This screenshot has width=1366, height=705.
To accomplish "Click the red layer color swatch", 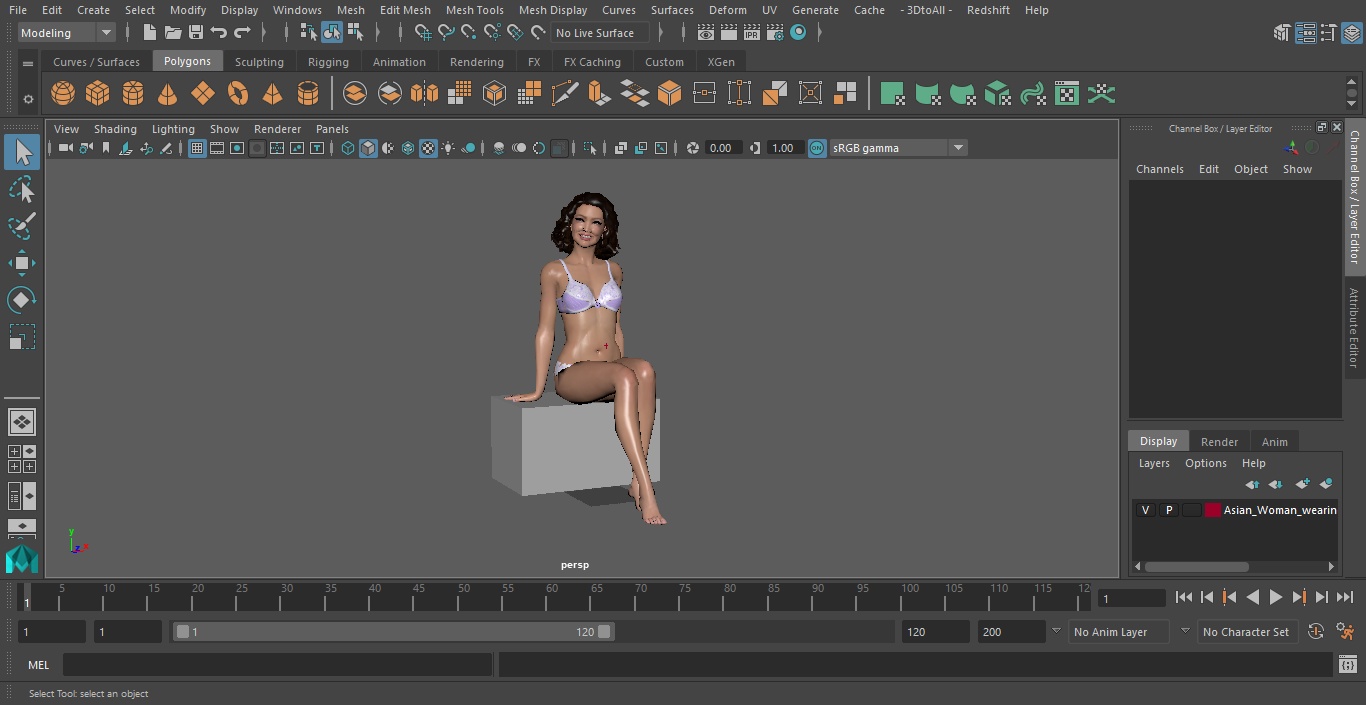I will tap(1213, 510).
